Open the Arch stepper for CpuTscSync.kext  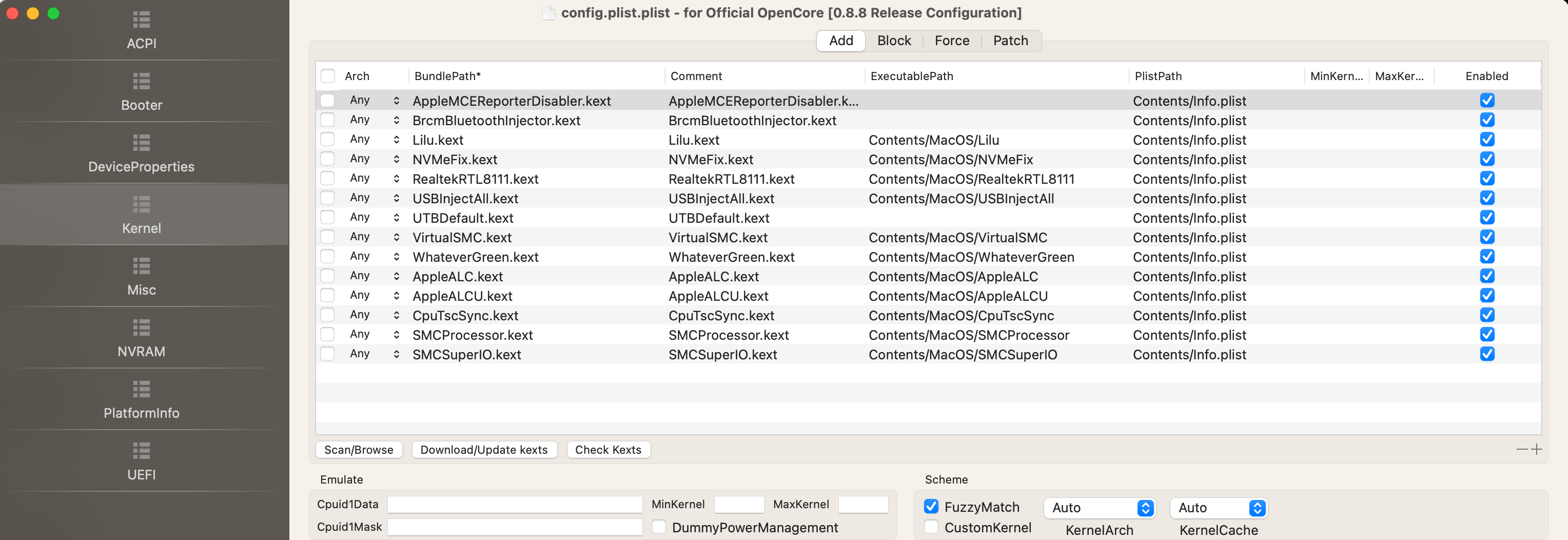click(x=396, y=315)
